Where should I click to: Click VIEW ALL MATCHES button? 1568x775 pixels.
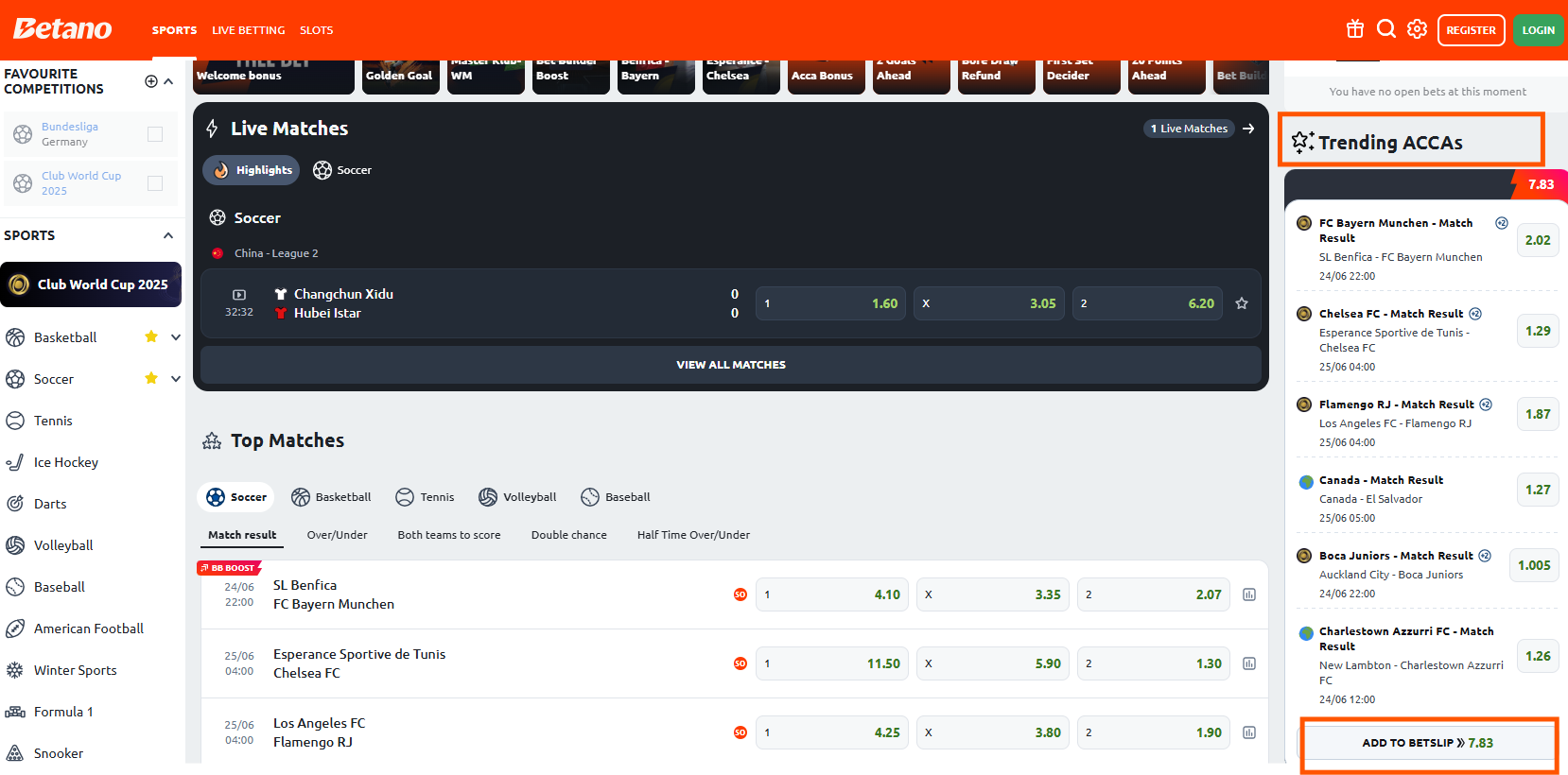[731, 365]
